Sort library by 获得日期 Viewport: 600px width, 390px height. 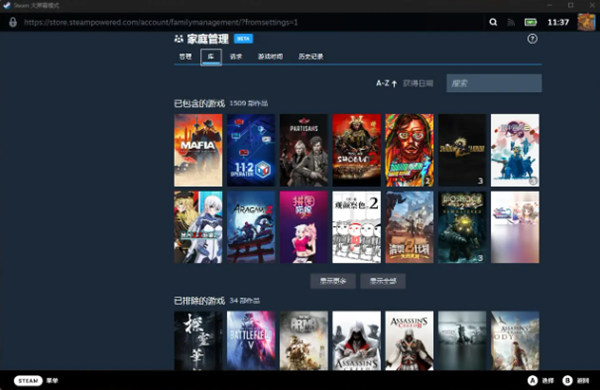tap(418, 83)
